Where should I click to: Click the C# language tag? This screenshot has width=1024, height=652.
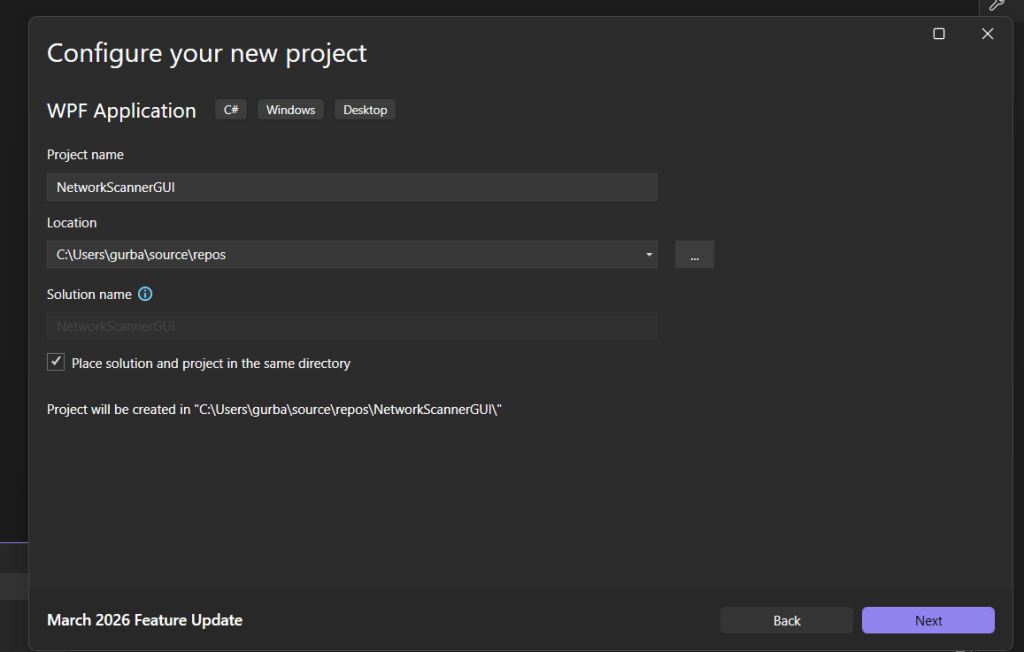click(x=230, y=110)
